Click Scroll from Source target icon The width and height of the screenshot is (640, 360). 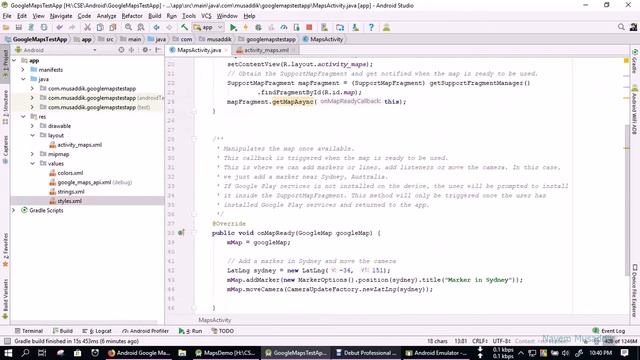121,50
